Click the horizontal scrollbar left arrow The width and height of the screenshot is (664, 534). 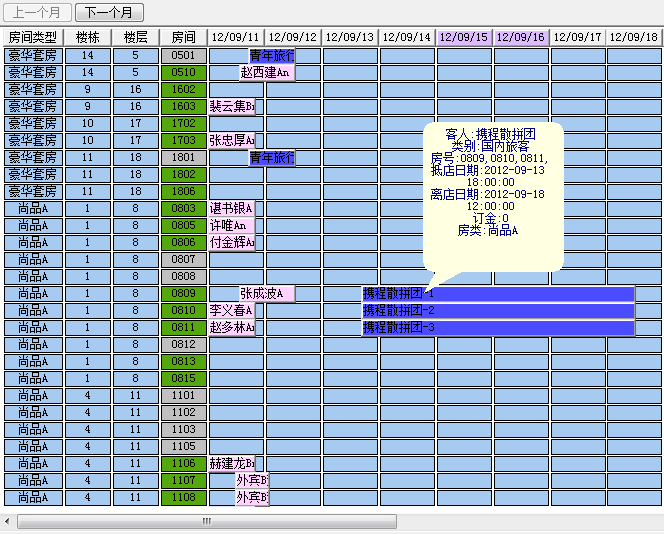(x=8, y=521)
